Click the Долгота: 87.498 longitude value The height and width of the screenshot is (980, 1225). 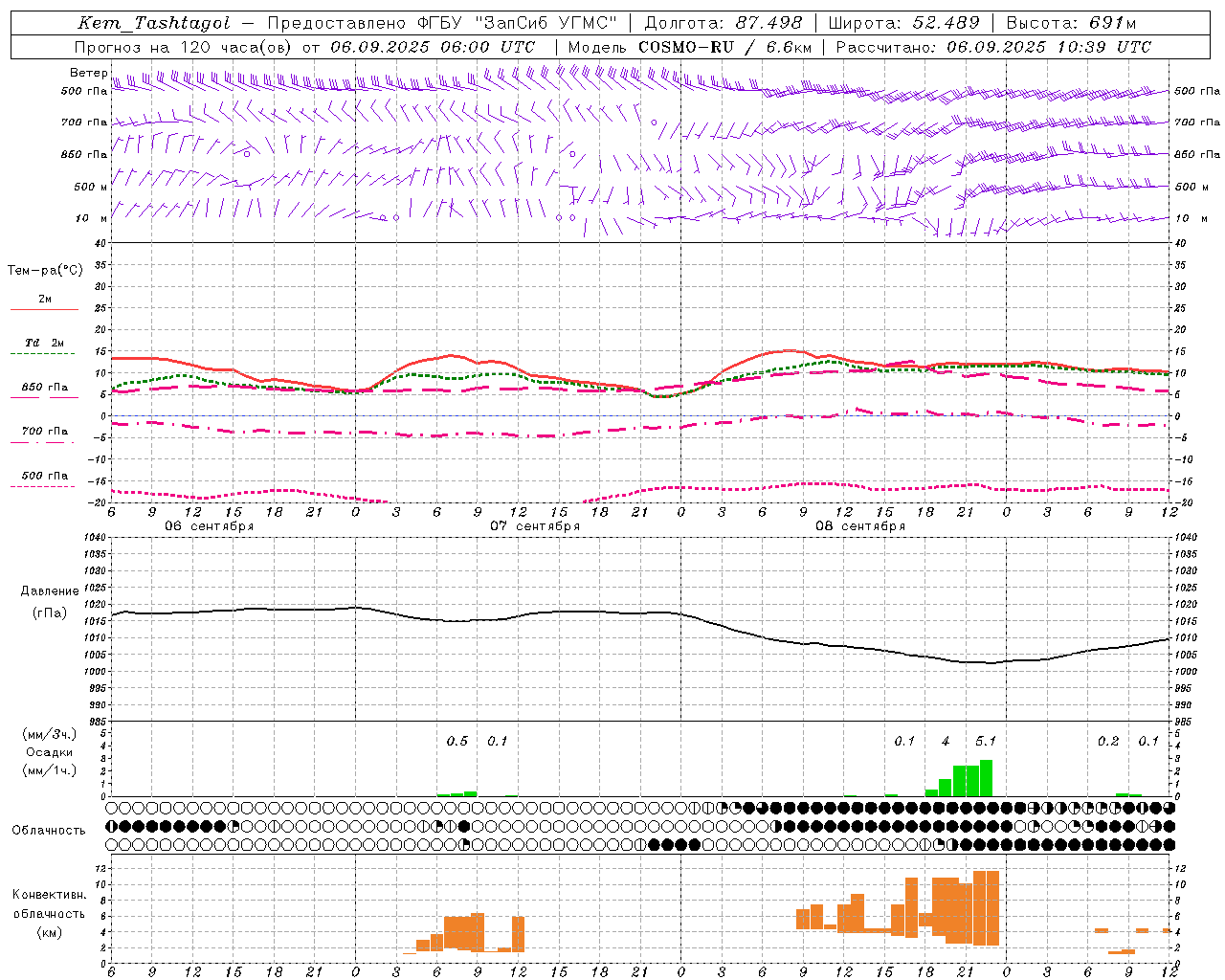723,23
